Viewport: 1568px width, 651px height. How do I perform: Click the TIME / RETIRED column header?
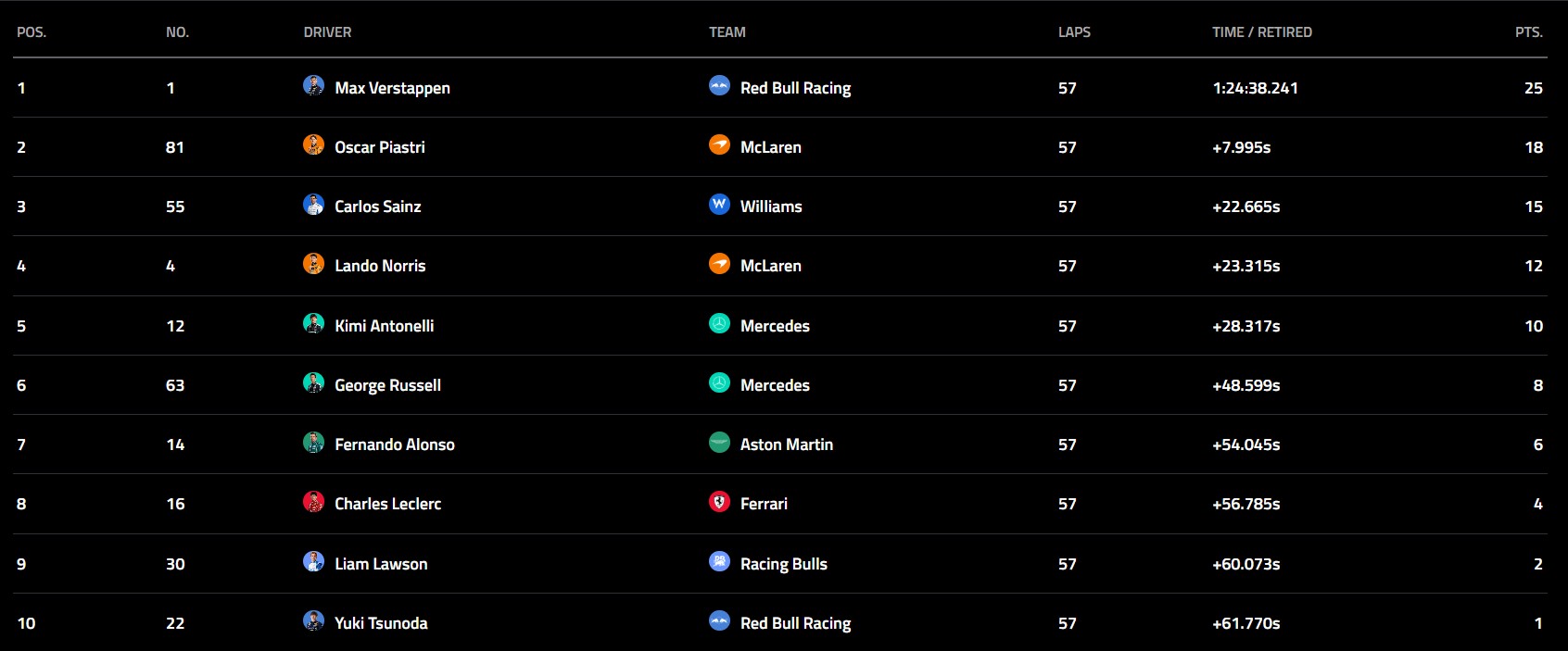tap(1261, 32)
